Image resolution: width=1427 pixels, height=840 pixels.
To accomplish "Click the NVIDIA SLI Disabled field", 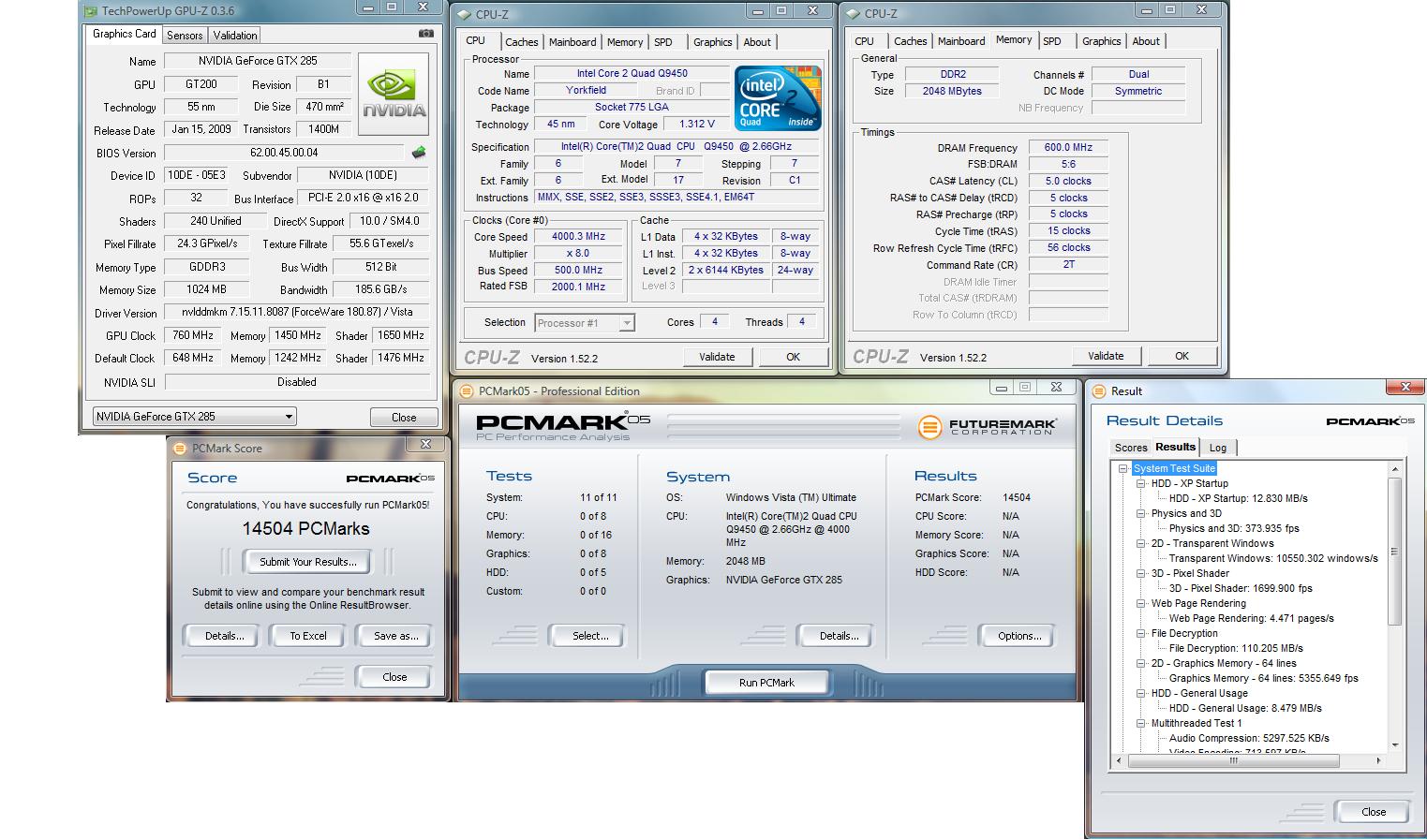I will (296, 382).
